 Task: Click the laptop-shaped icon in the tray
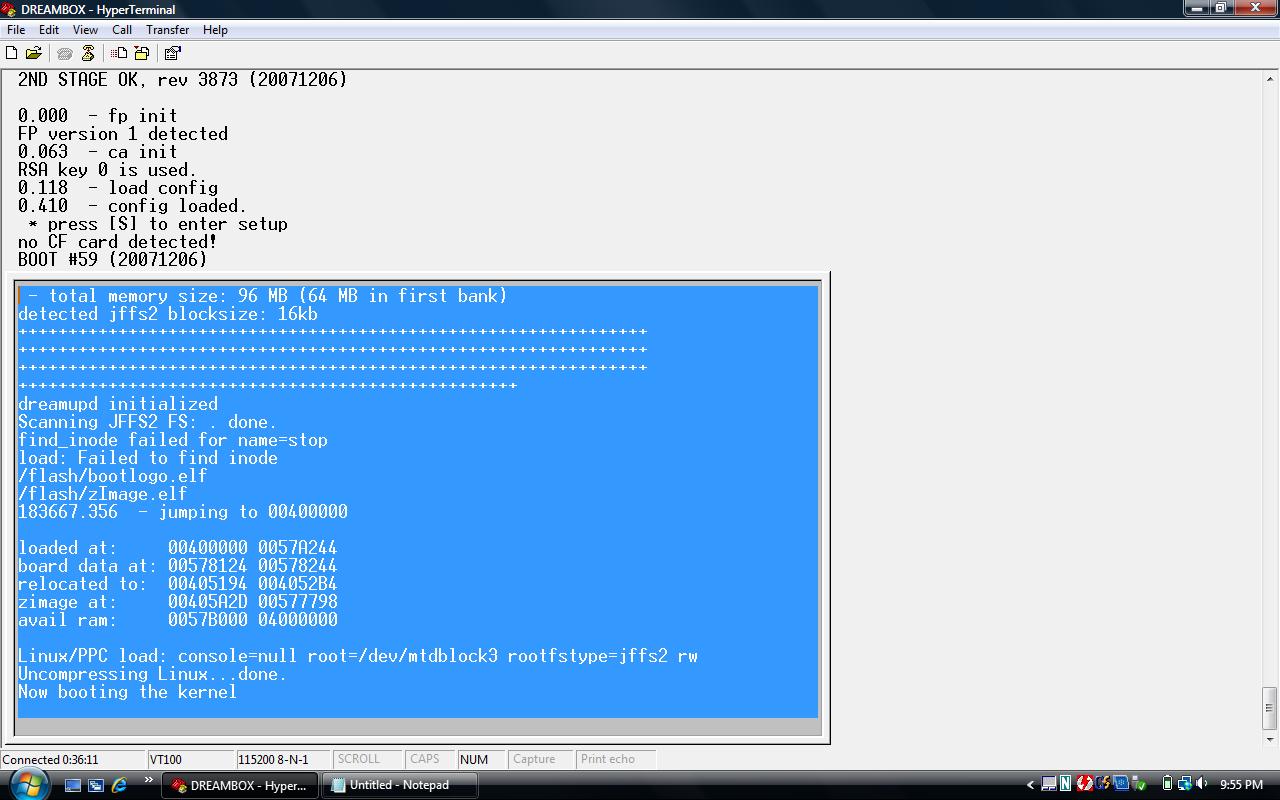1048,784
